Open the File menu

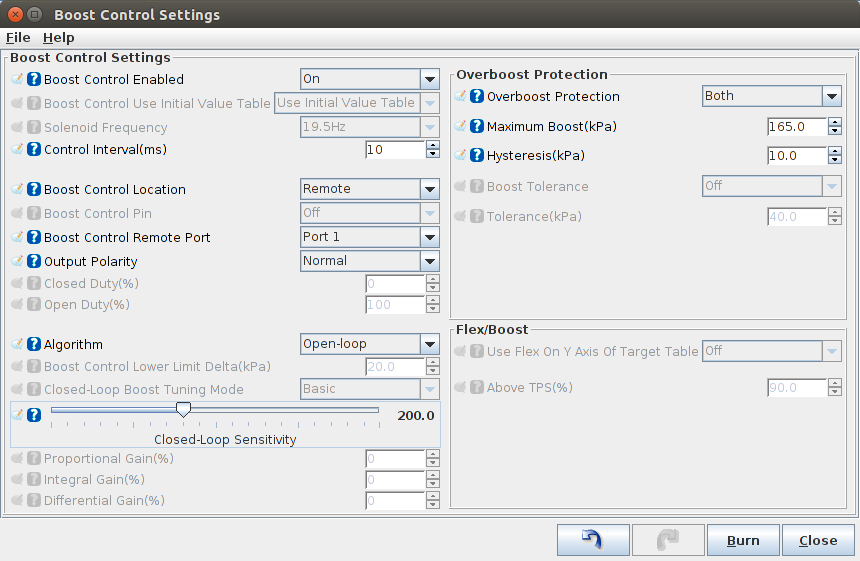18,37
